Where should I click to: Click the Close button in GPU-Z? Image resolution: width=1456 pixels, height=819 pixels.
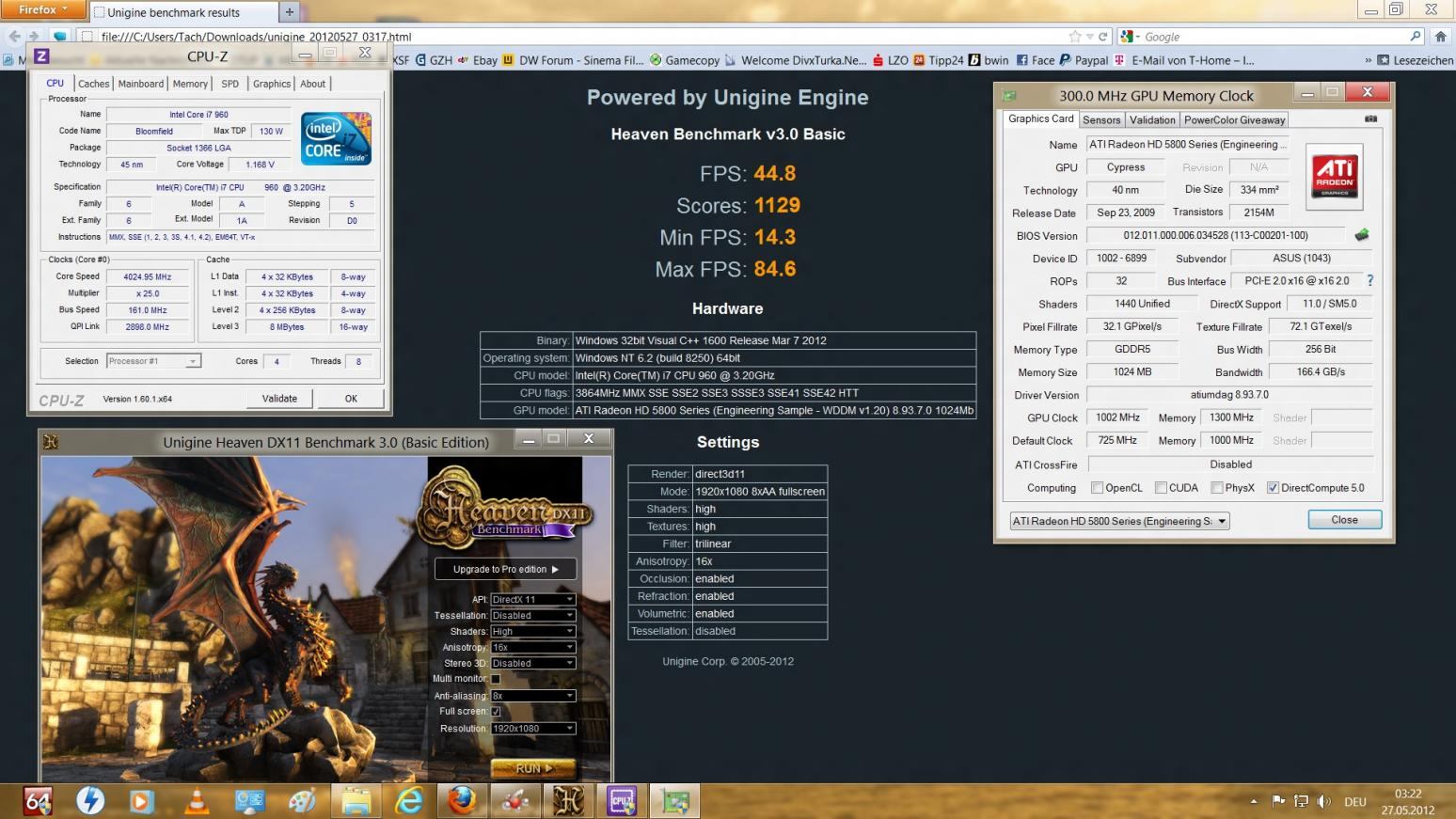click(x=1344, y=520)
